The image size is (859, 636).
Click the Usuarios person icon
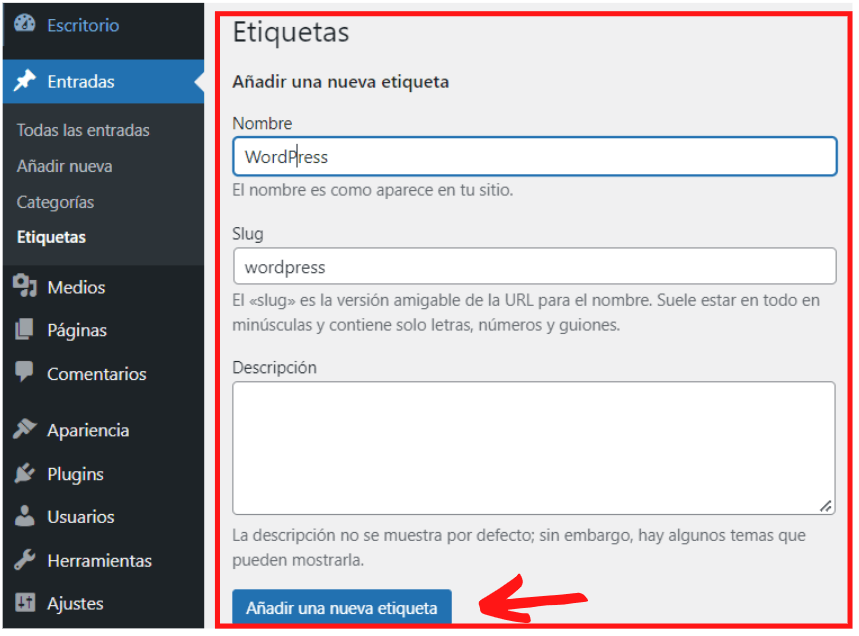[25, 516]
